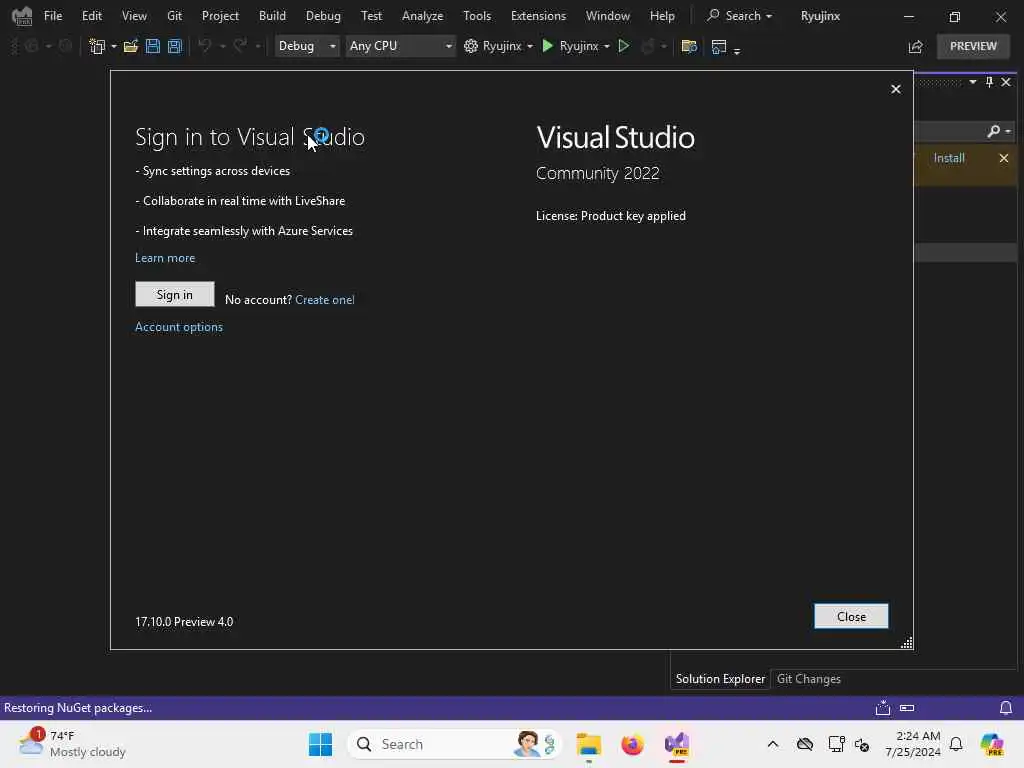The width and height of the screenshot is (1024, 768).
Task: Click Start Without Debugging outline play icon
Action: point(624,46)
